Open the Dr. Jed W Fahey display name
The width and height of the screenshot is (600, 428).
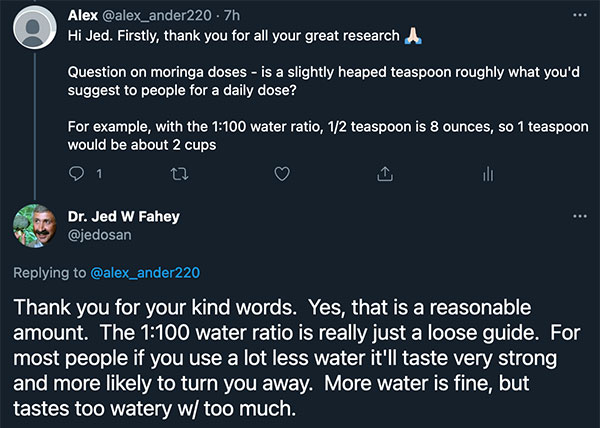pos(124,216)
